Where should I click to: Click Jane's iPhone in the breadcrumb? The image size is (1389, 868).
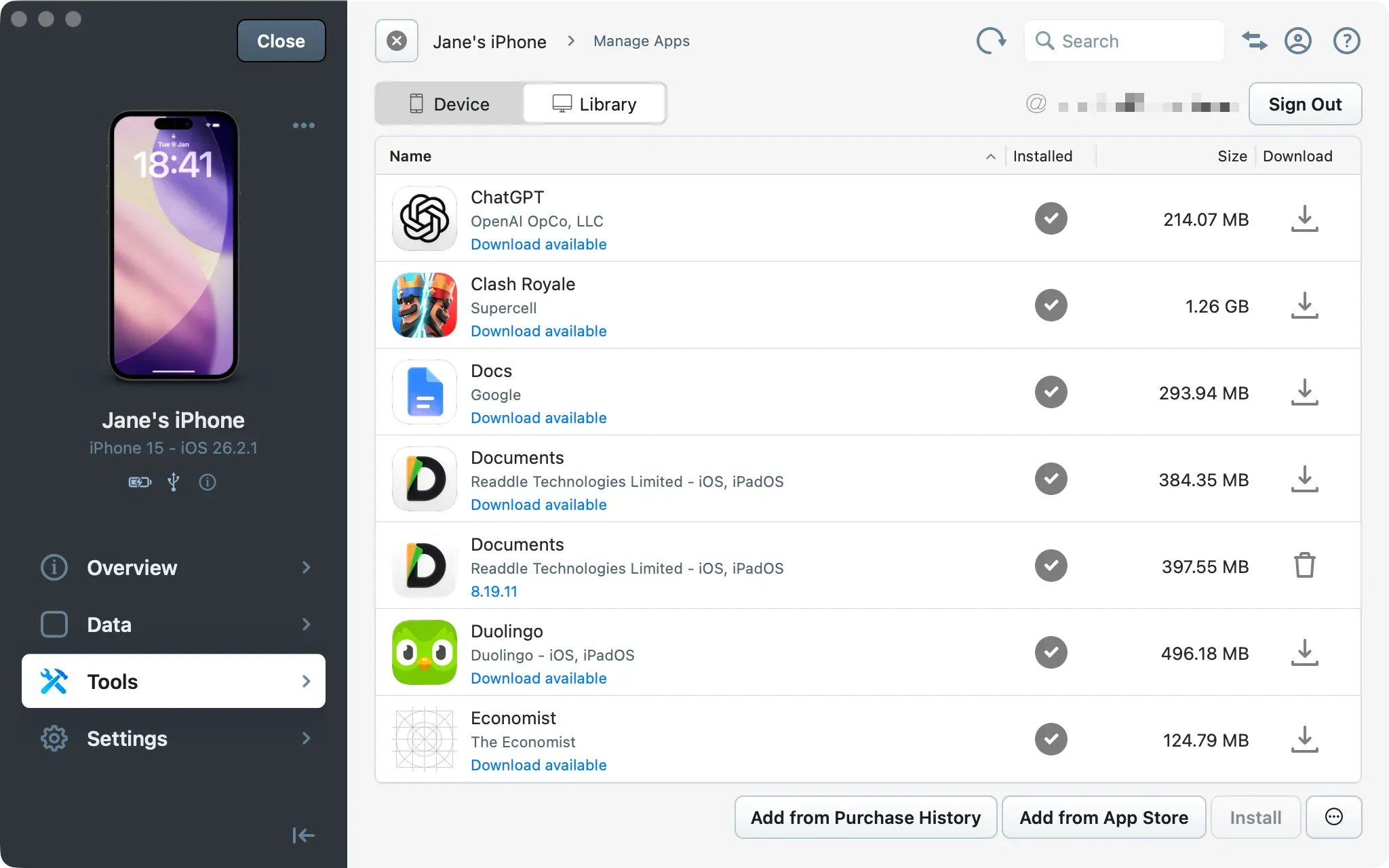pyautogui.click(x=489, y=41)
